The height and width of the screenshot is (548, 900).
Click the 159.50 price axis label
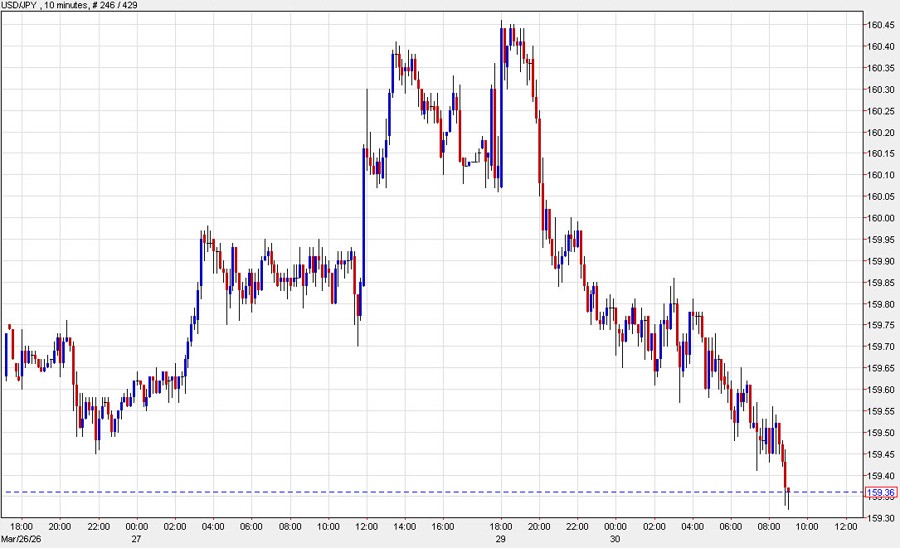[880, 433]
